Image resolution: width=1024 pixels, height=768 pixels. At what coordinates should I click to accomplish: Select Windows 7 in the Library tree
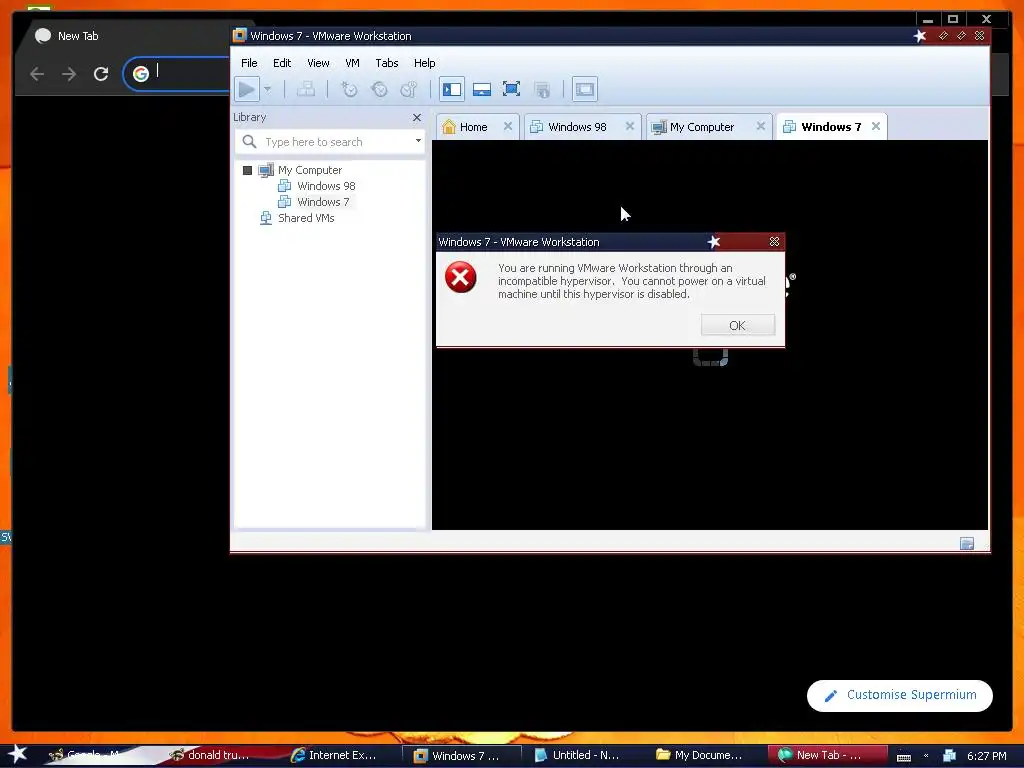pyautogui.click(x=323, y=202)
